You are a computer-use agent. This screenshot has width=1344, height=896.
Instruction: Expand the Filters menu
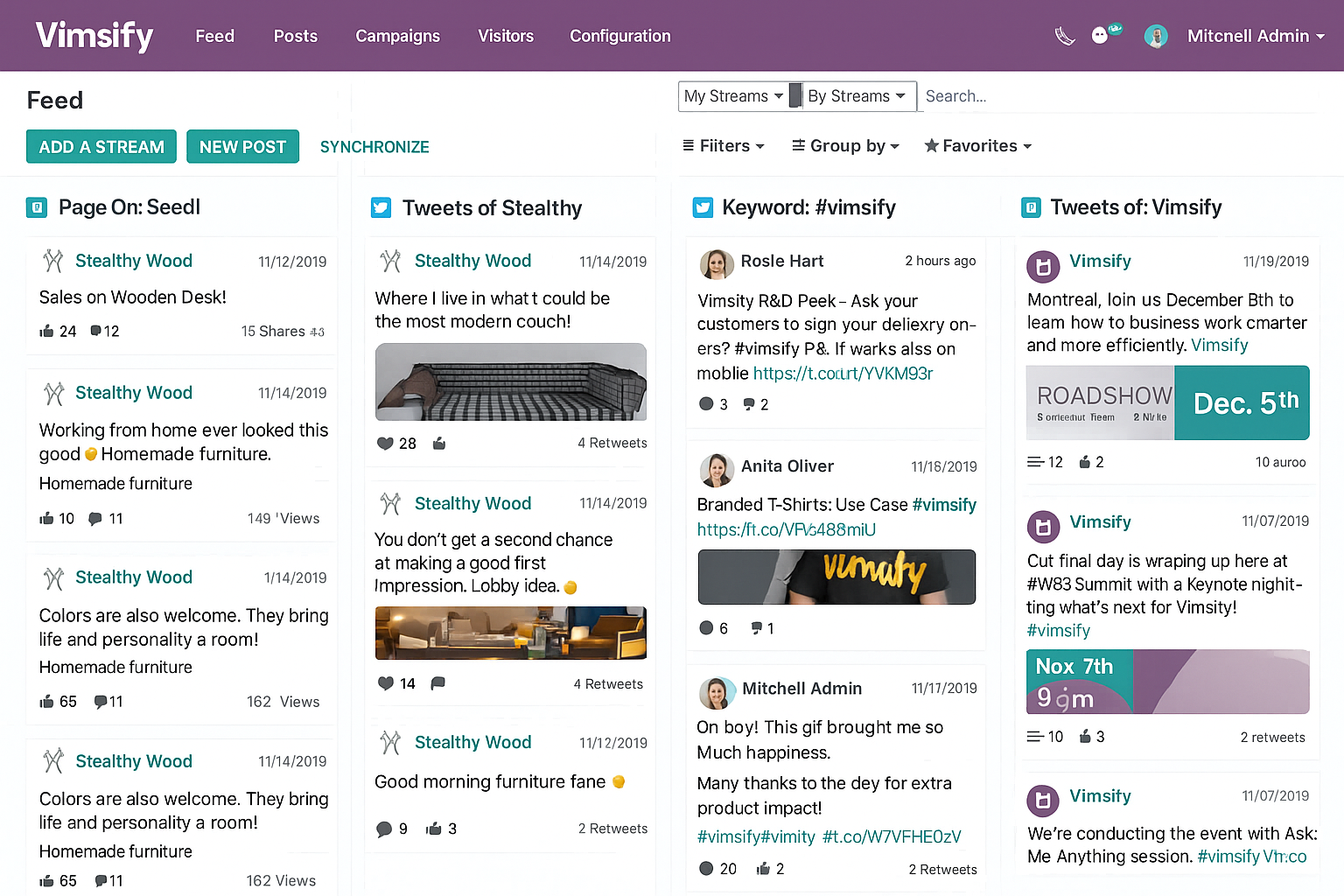724,146
